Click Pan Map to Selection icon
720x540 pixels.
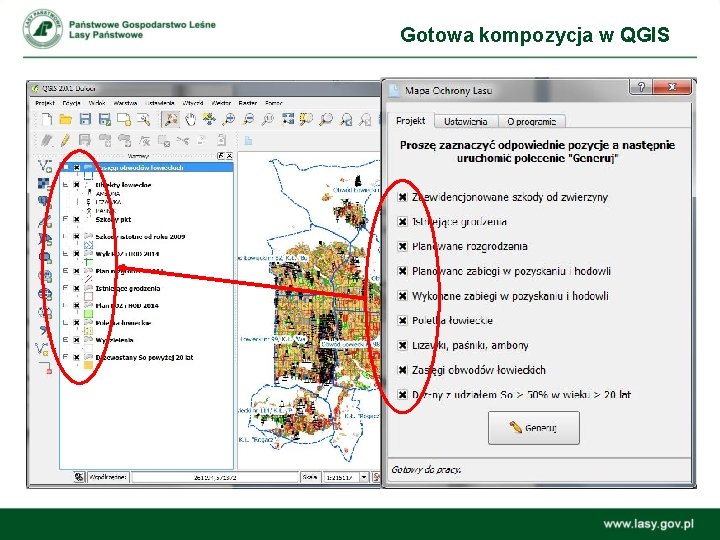pos(209,119)
